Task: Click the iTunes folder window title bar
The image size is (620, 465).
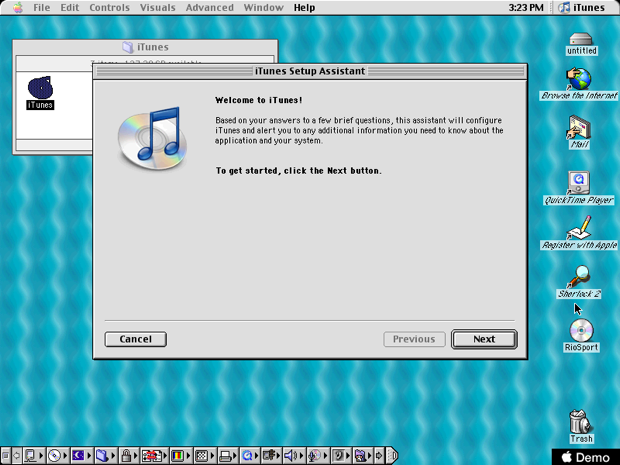Action: [145, 47]
